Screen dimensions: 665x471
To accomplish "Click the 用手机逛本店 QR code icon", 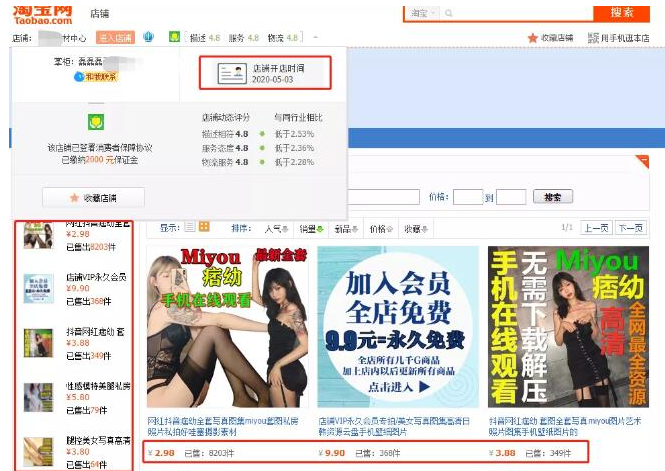I will point(593,38).
